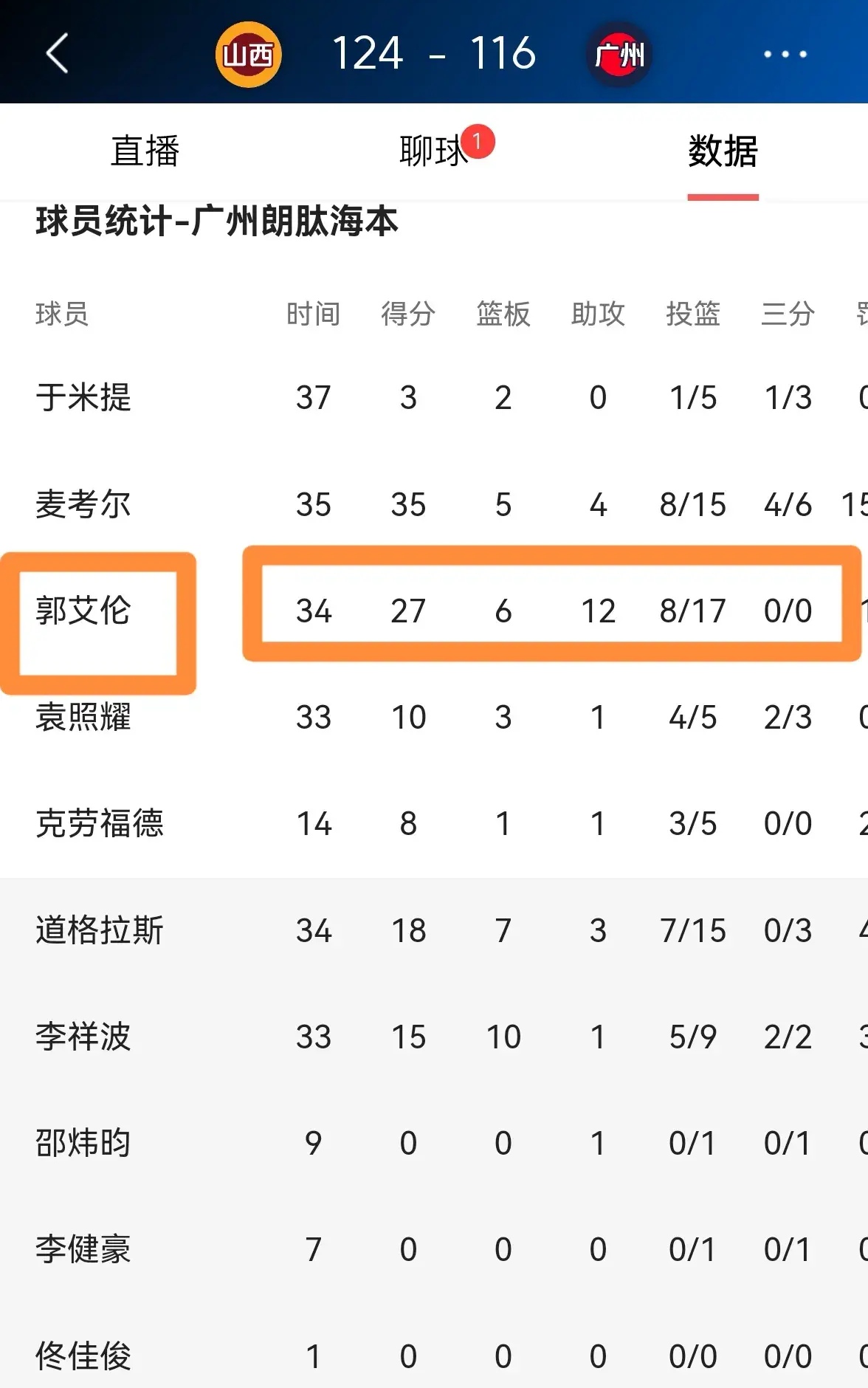Open the 数据 tab
Image resolution: width=868 pixels, height=1388 pixels.
click(x=722, y=151)
